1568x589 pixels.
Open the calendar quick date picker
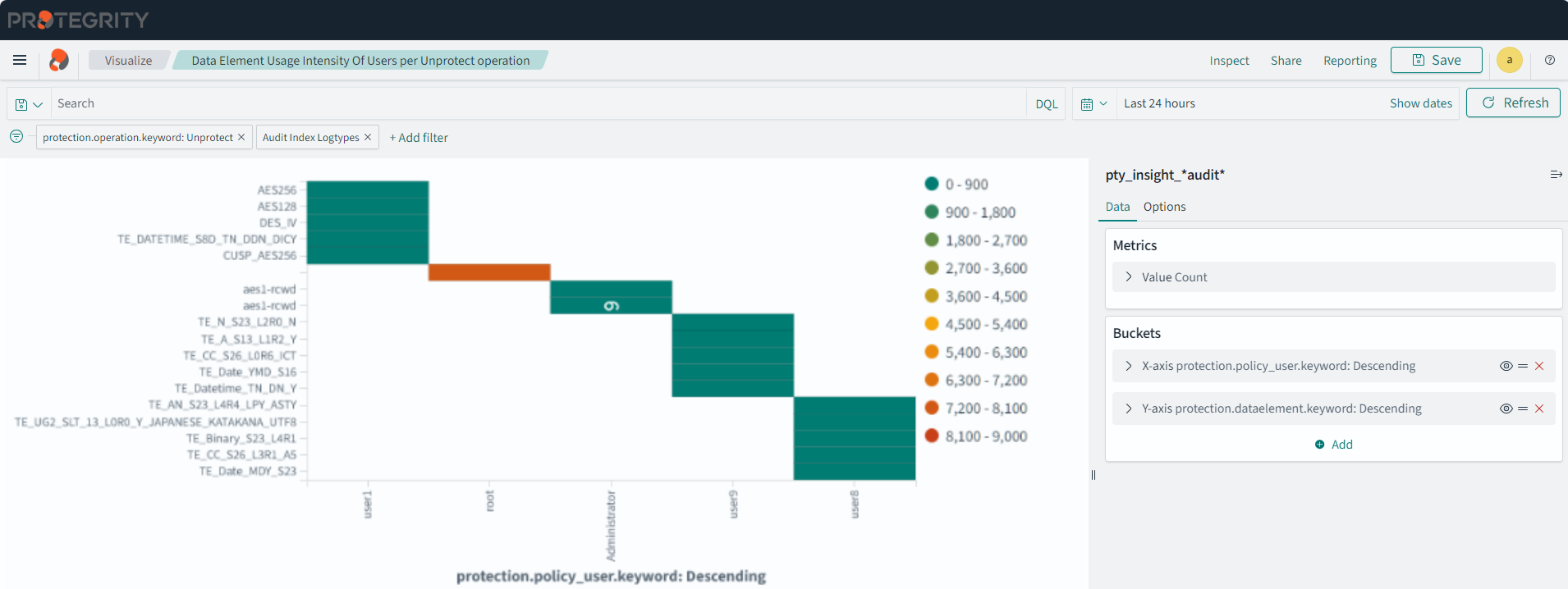click(1093, 104)
